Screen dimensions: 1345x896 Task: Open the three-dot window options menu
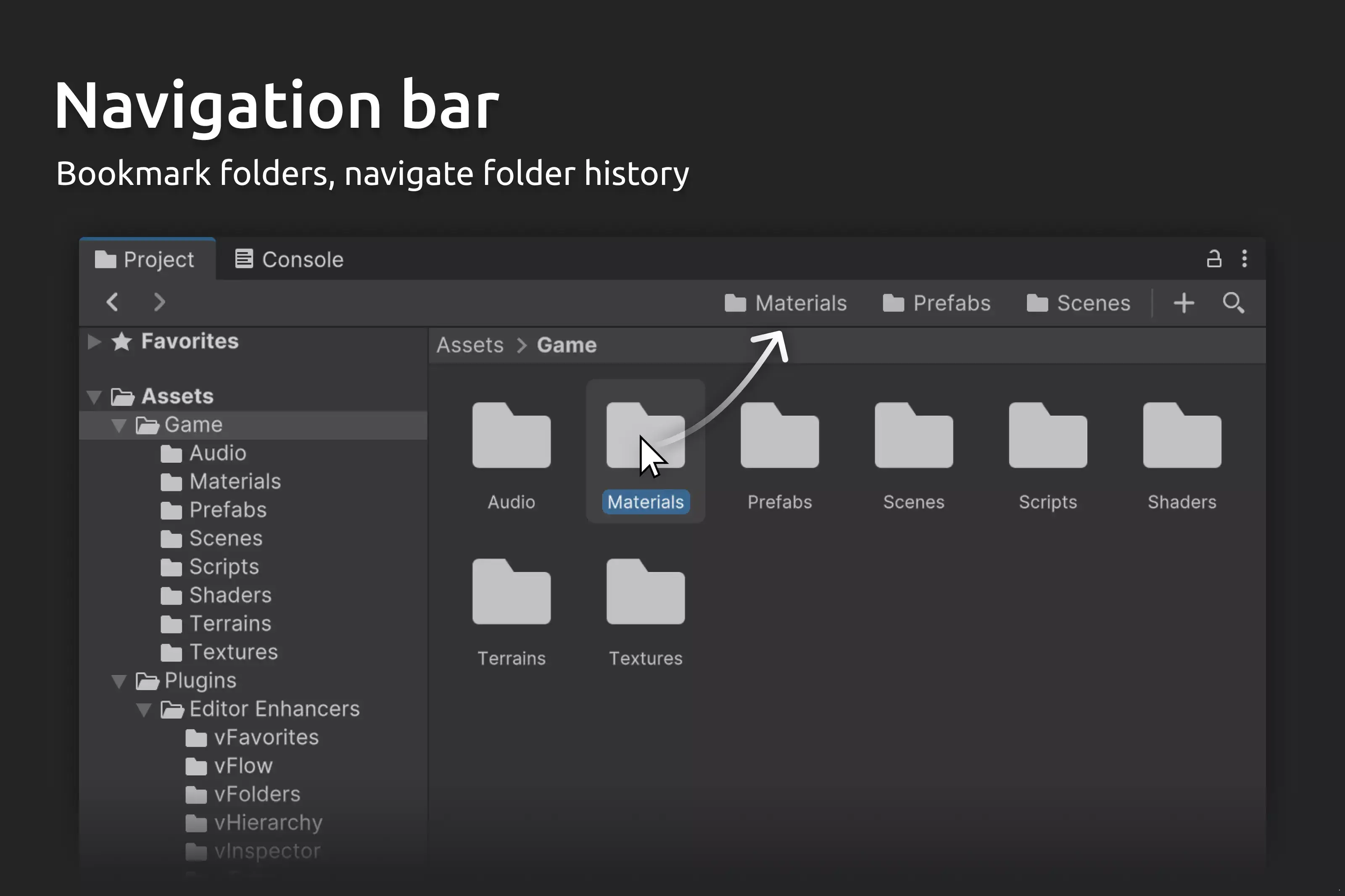(x=1245, y=259)
